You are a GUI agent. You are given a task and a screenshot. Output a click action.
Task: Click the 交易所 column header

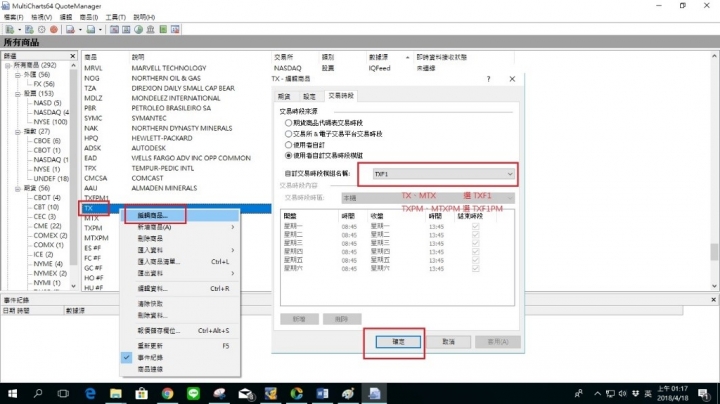294,57
